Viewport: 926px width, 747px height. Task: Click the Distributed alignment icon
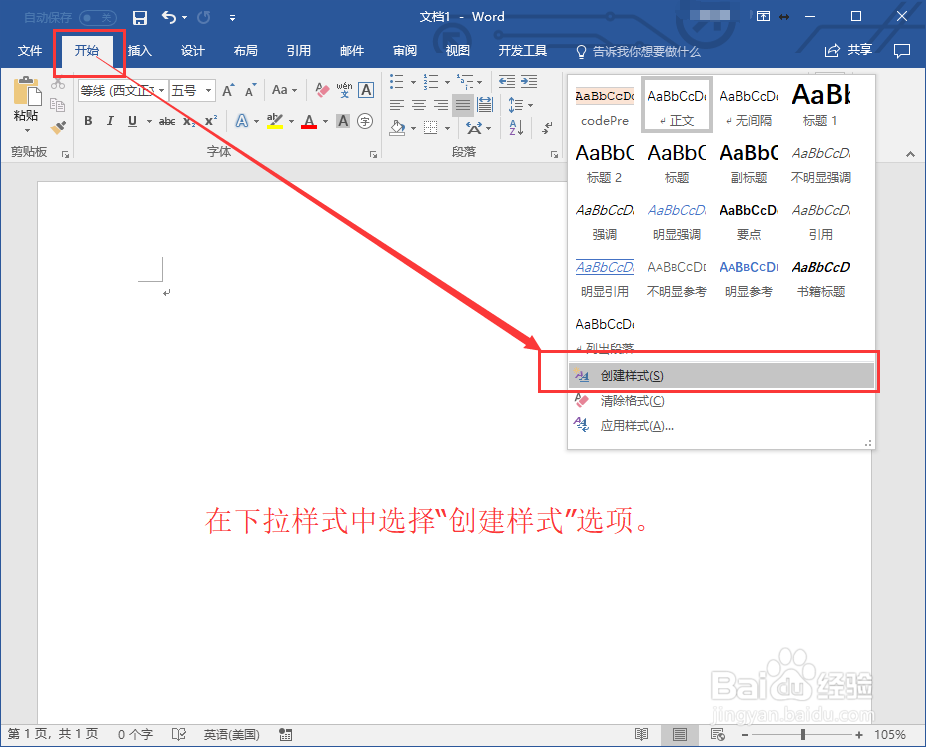[485, 105]
